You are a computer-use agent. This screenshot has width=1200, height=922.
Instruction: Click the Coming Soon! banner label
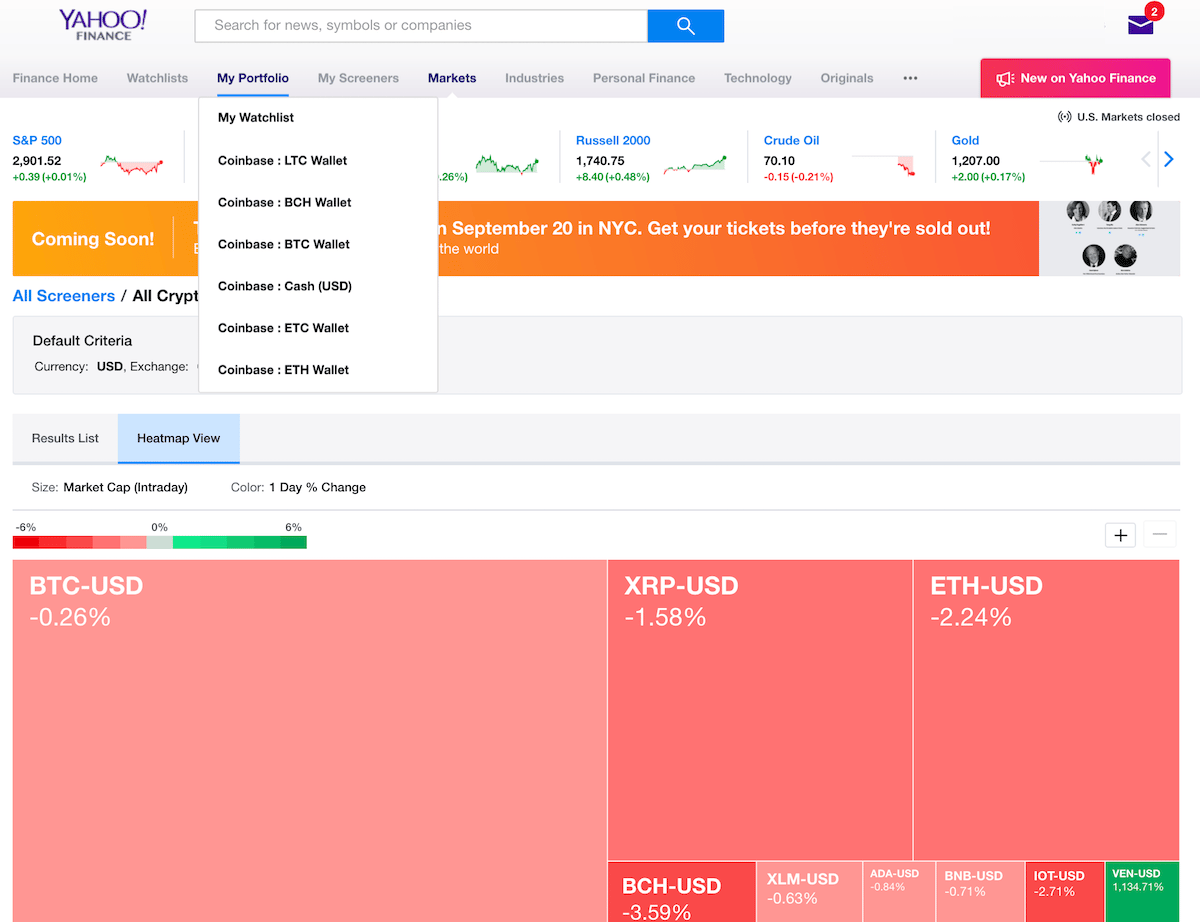point(93,239)
